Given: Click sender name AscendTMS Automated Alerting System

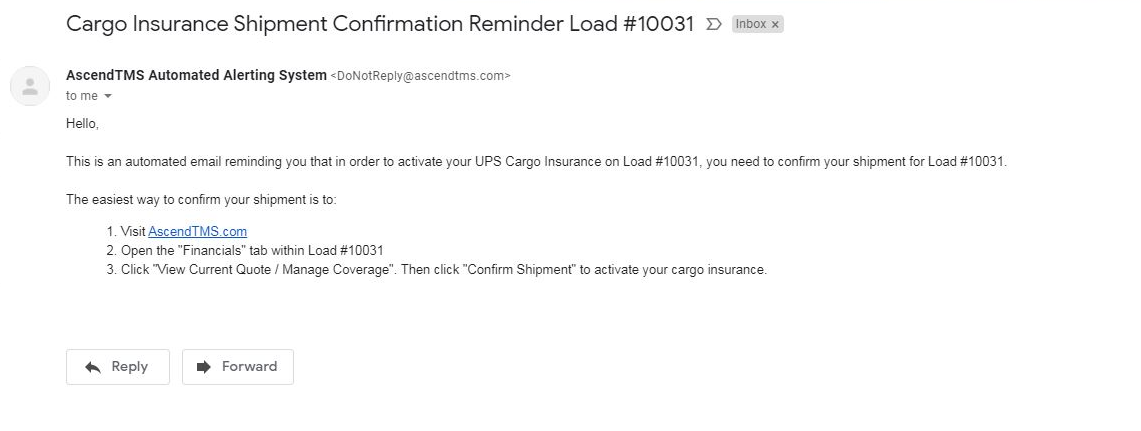Looking at the screenshot, I should click(196, 75).
